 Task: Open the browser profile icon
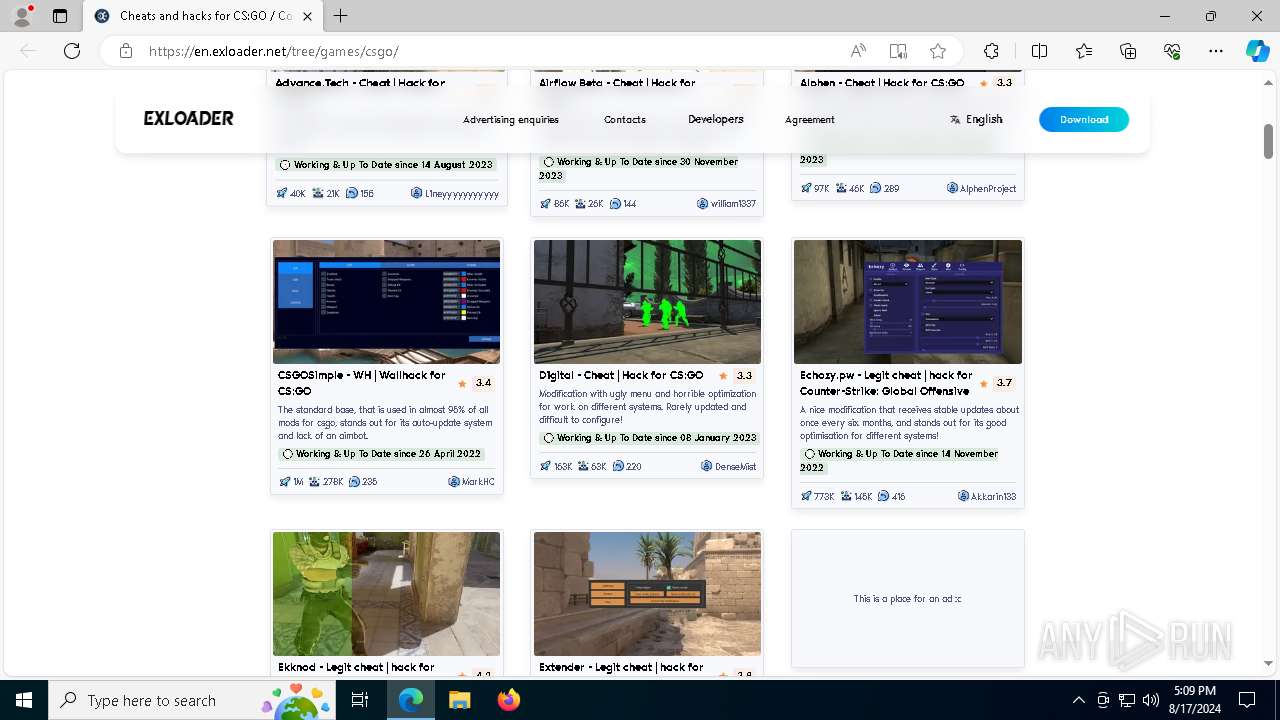click(x=22, y=16)
